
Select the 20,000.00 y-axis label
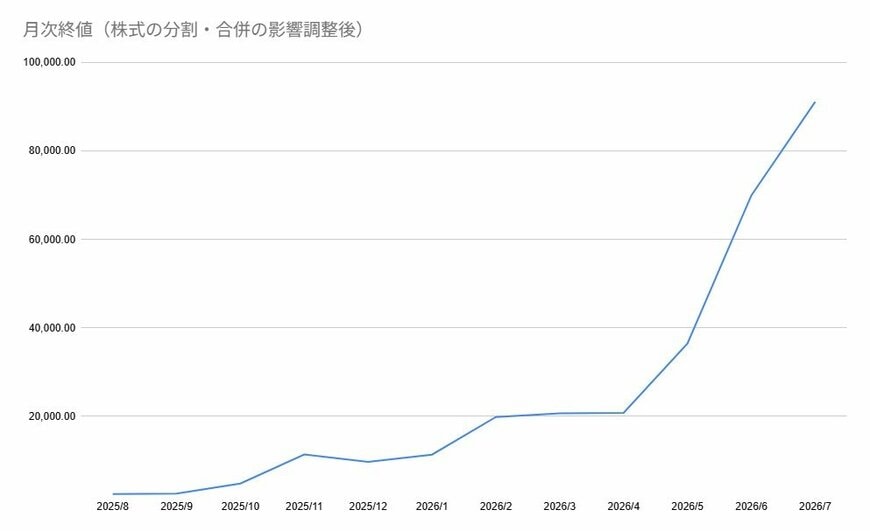[x=52, y=416]
